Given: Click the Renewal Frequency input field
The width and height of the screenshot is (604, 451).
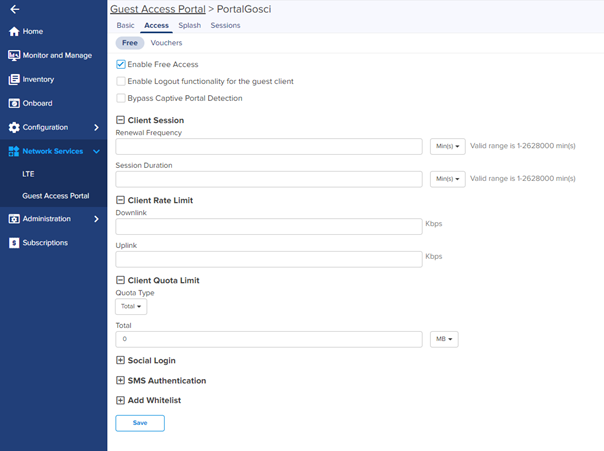Looking at the screenshot, I should pos(269,146).
